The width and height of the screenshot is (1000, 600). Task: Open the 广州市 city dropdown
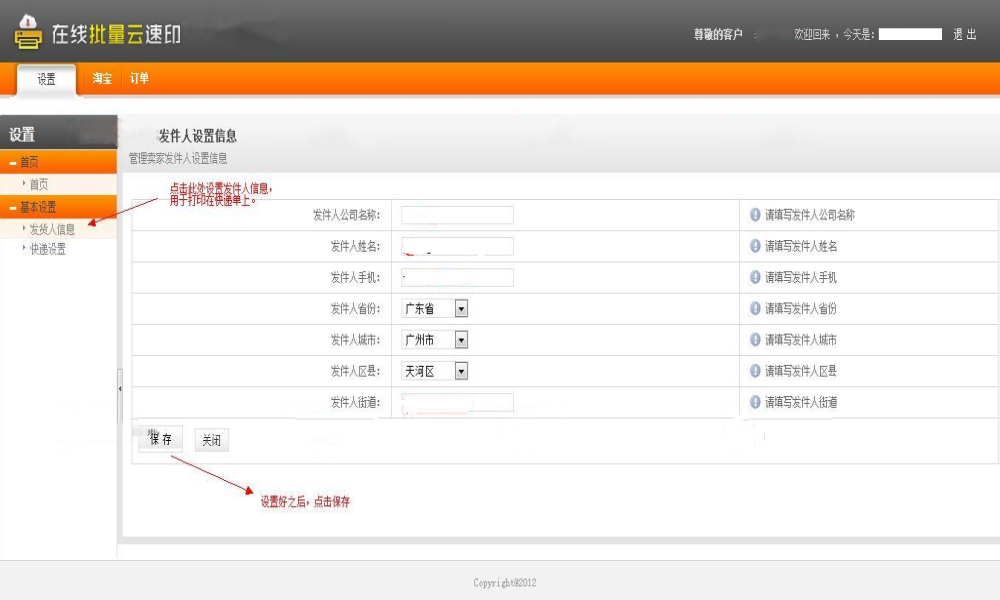tap(434, 340)
